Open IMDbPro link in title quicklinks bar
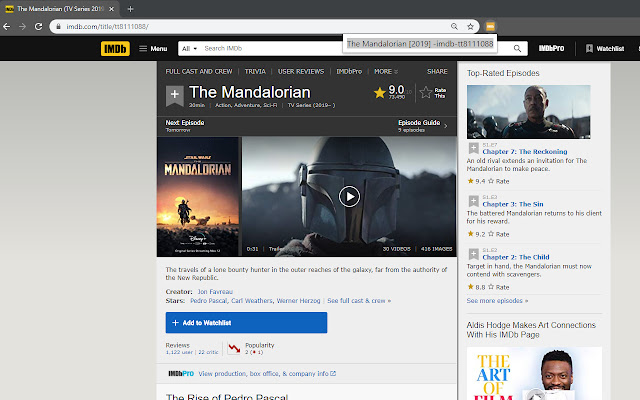Screen dimensions: 640x400 point(349,71)
